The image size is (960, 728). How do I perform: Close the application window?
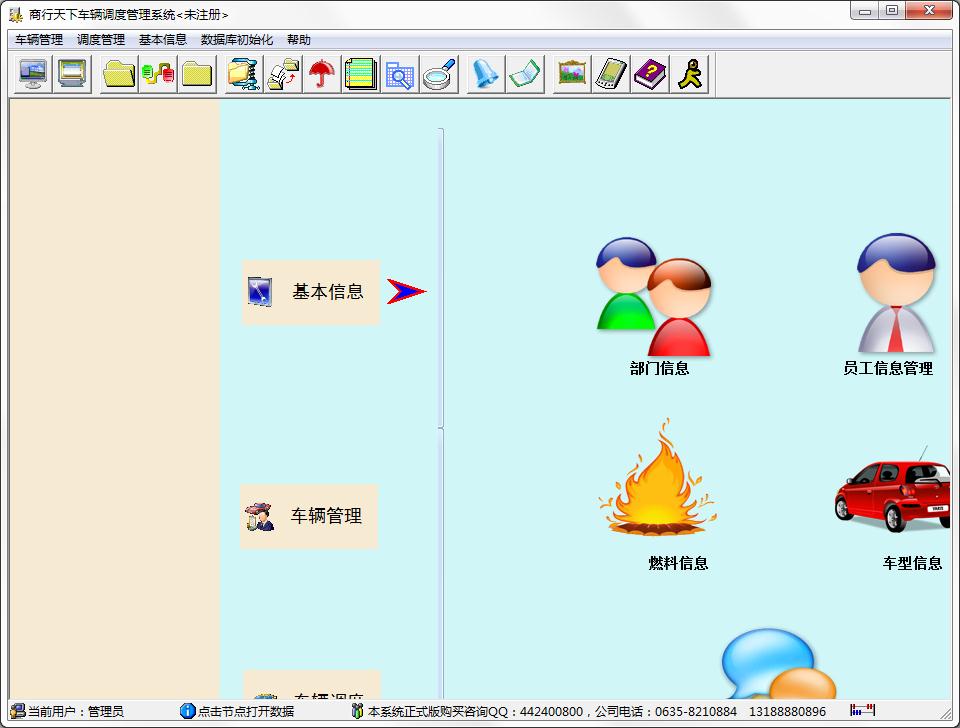pyautogui.click(x=929, y=11)
